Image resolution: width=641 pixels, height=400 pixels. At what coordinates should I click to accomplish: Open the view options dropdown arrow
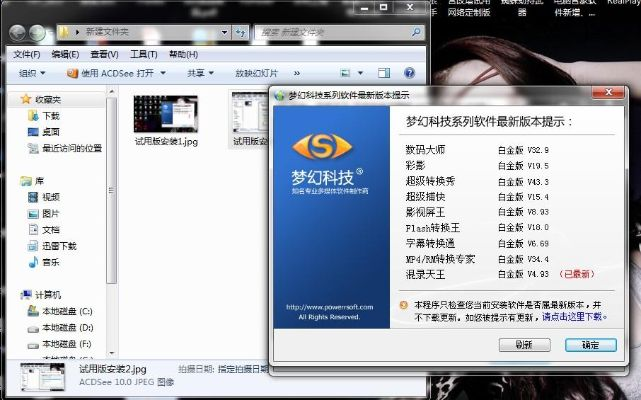click(360, 73)
